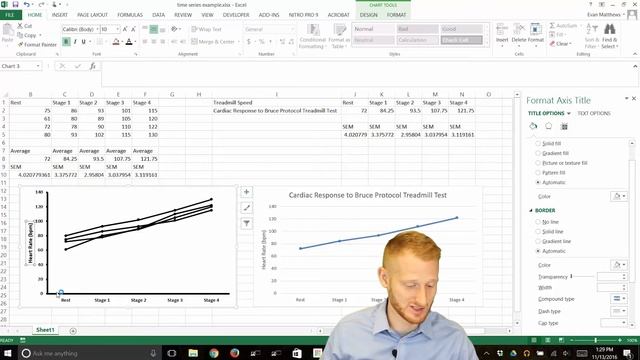
Task: Click the Chart Styles brush button
Action: tap(247, 208)
